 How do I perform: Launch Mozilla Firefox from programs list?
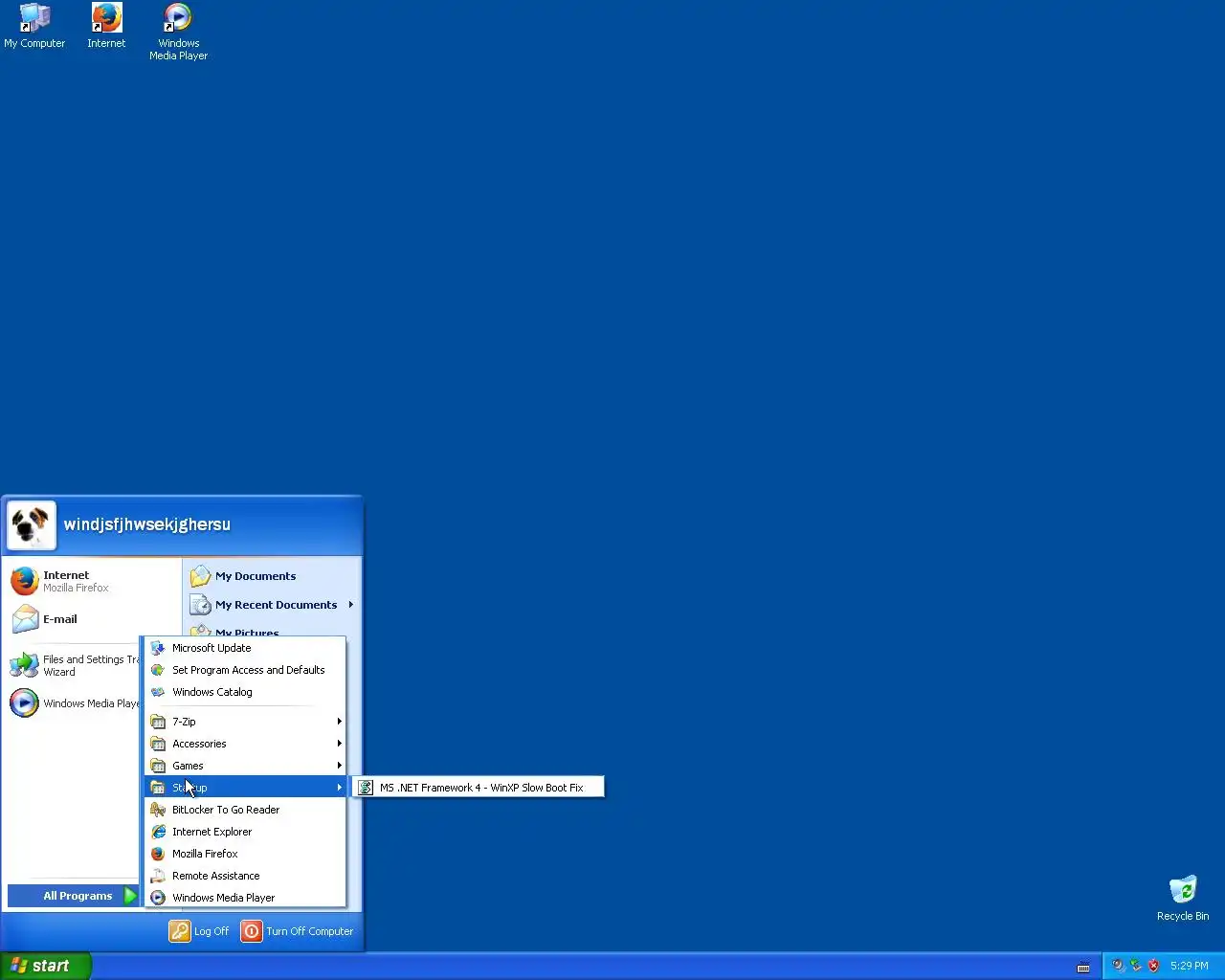pos(245,854)
